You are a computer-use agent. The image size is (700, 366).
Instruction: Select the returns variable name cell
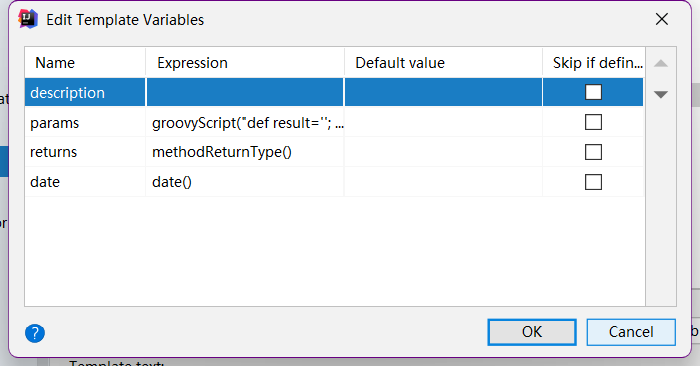click(x=85, y=152)
